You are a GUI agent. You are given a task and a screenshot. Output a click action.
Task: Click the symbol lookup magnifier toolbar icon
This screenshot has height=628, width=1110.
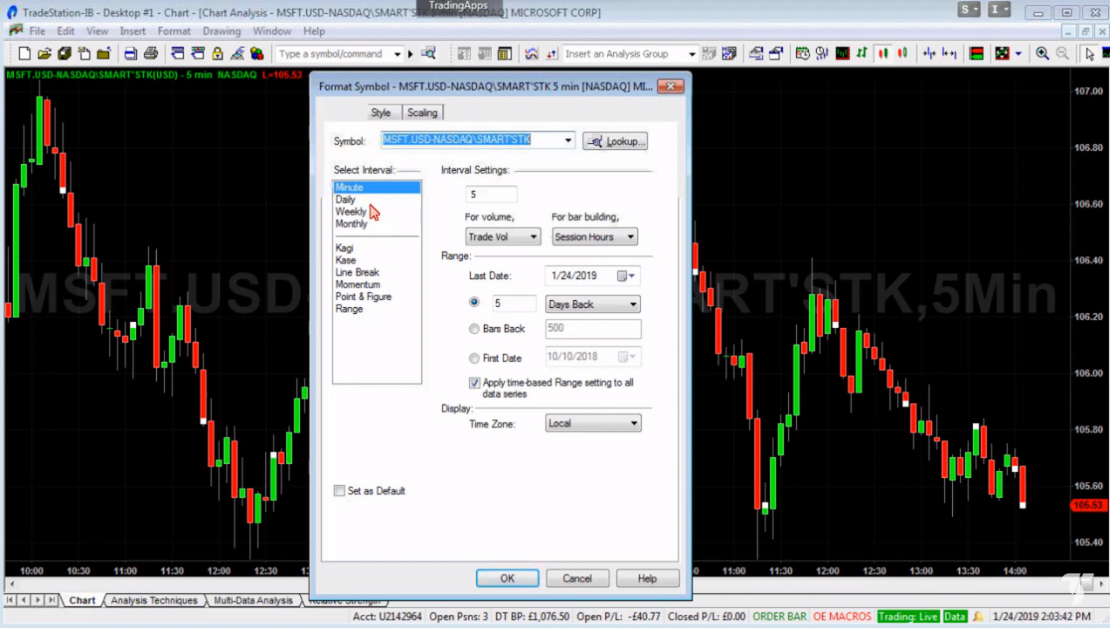428,54
